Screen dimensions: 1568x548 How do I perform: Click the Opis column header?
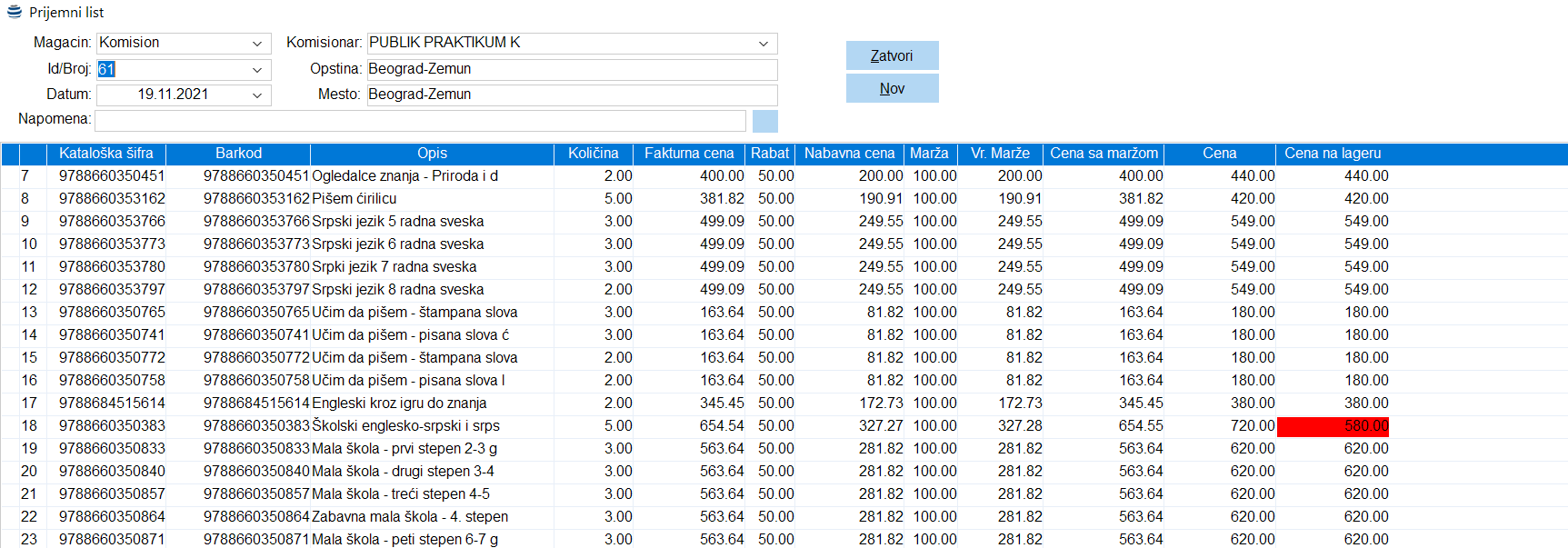coord(432,154)
